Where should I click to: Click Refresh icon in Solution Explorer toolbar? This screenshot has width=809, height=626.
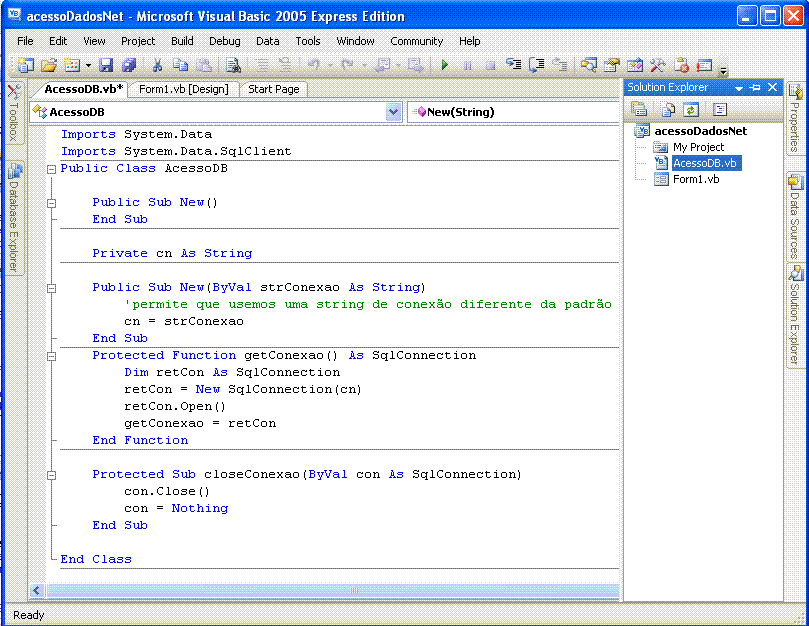click(691, 109)
